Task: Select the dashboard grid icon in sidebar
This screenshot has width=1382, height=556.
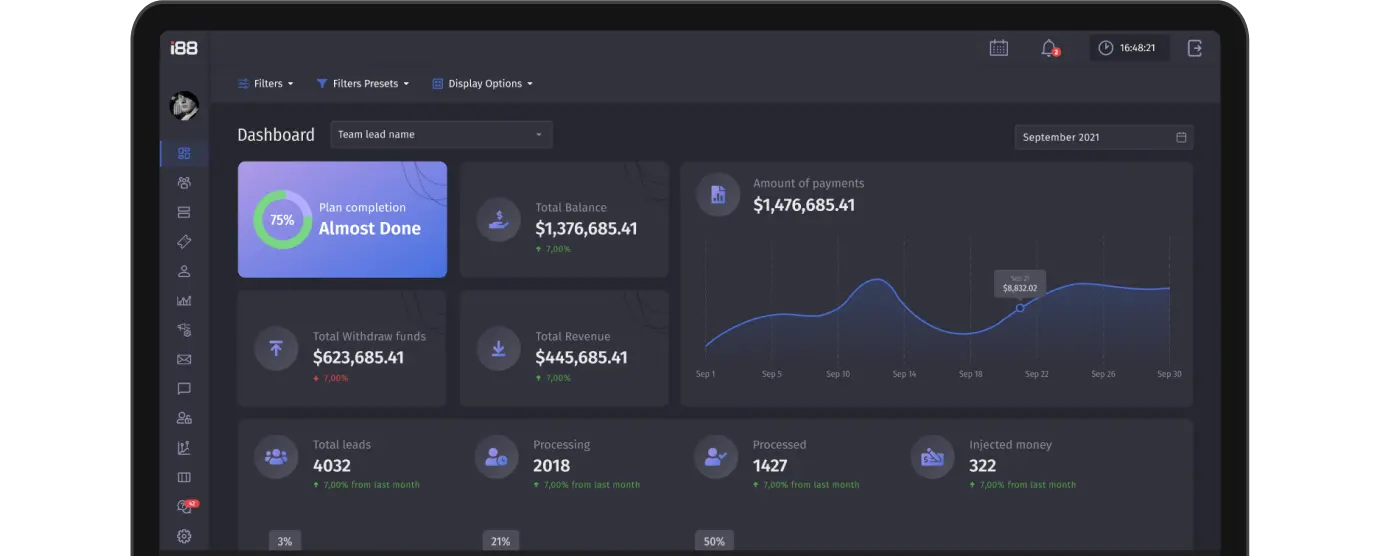Action: coord(184,153)
